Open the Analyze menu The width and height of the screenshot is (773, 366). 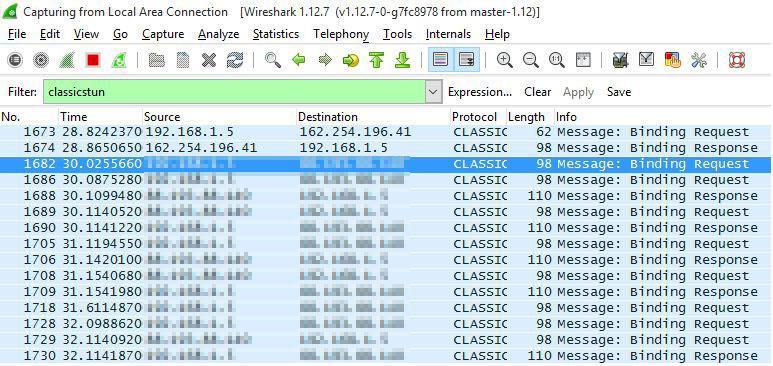pos(218,34)
